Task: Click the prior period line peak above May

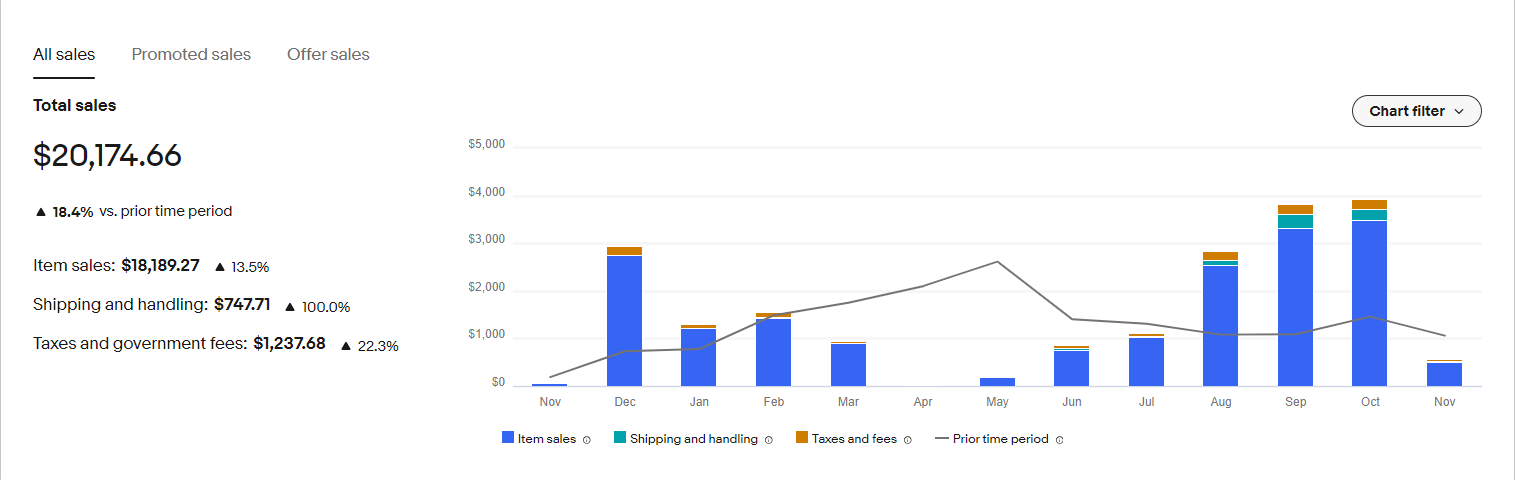Action: pyautogui.click(x=997, y=262)
